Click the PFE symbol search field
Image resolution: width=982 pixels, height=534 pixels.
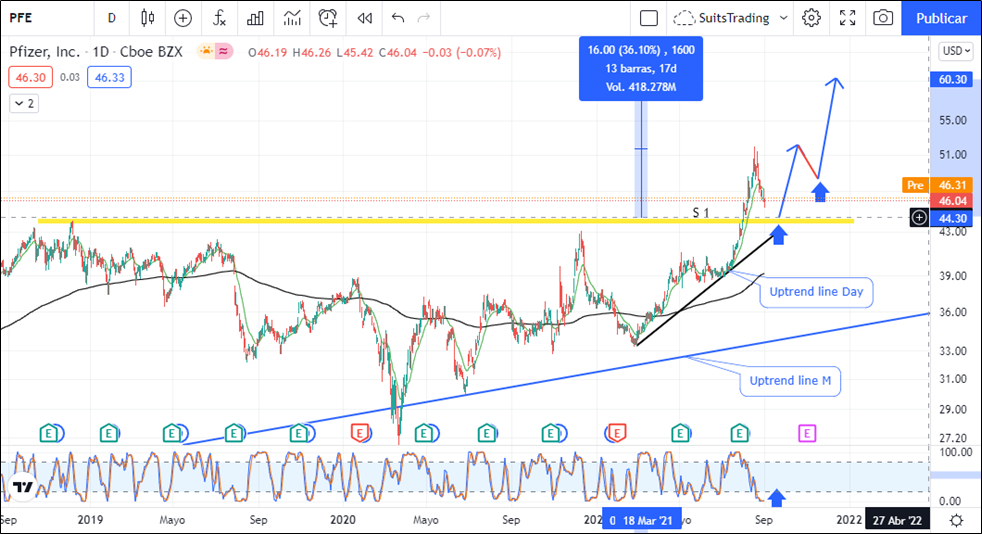click(x=40, y=17)
